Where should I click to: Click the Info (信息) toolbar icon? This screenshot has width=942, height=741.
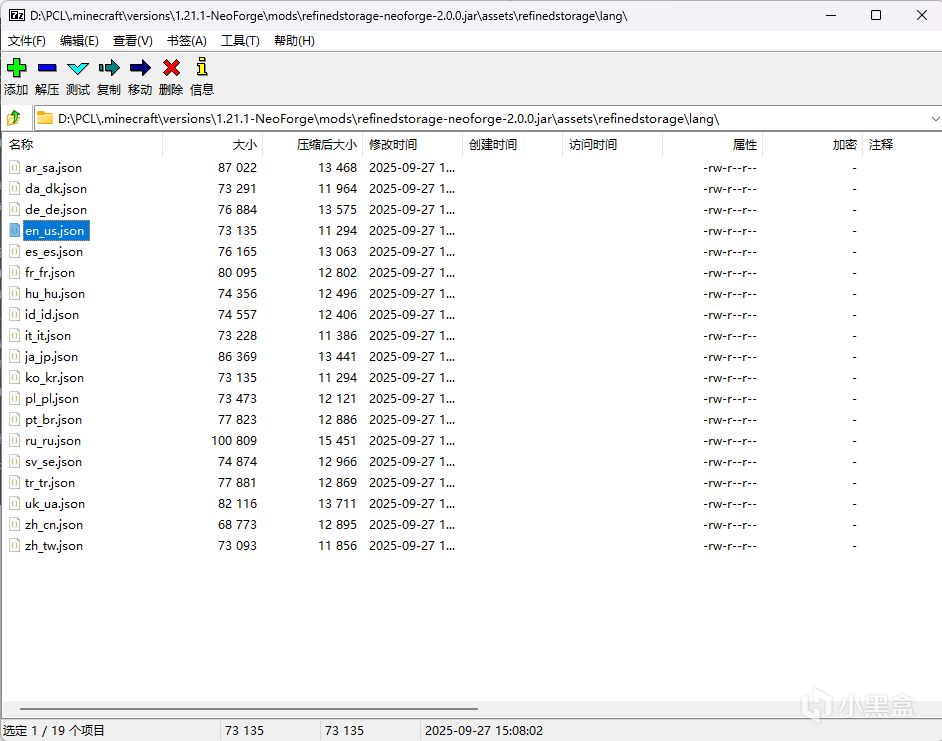coord(202,67)
